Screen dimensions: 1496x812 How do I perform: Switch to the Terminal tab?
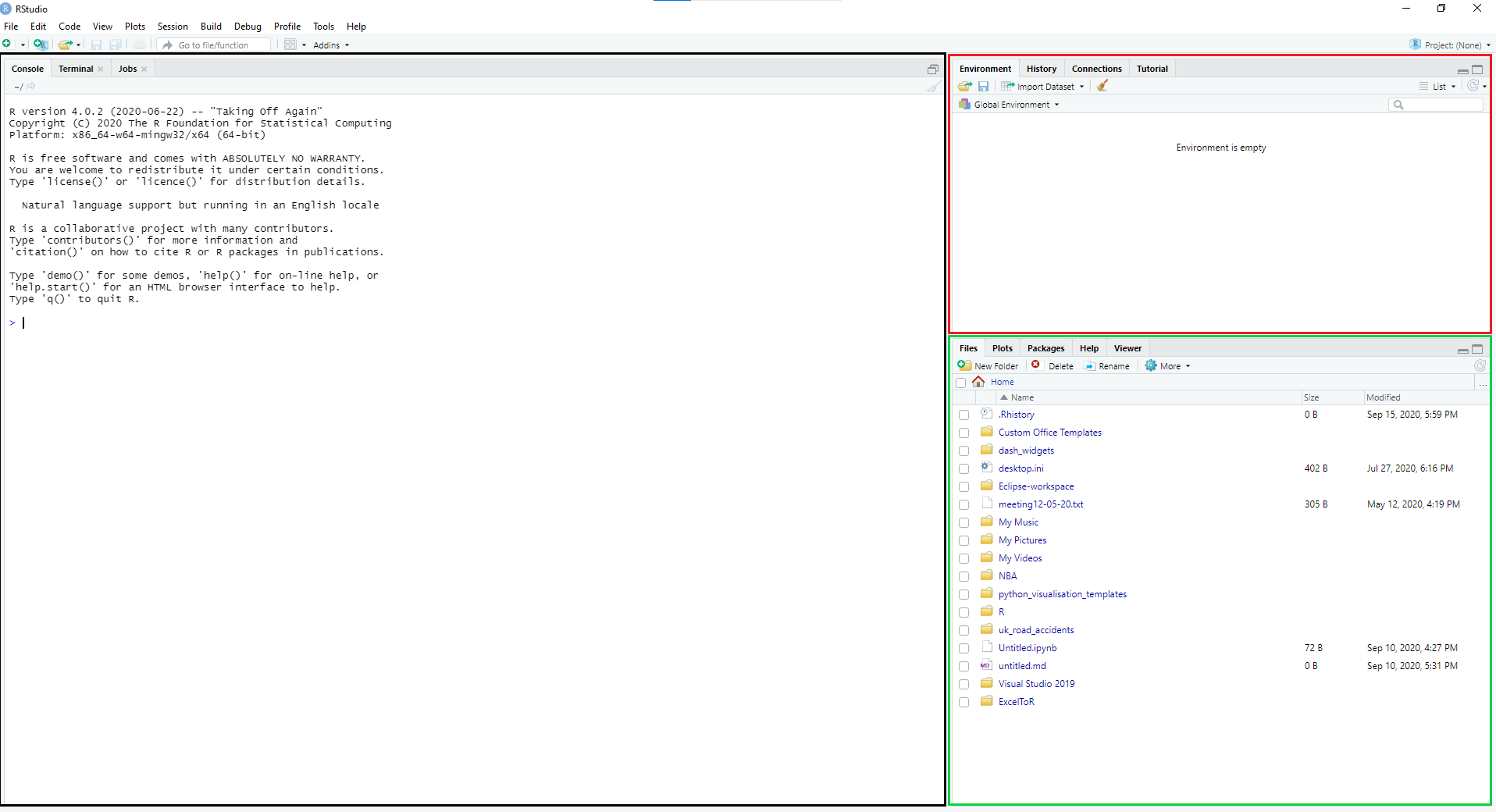pos(76,69)
